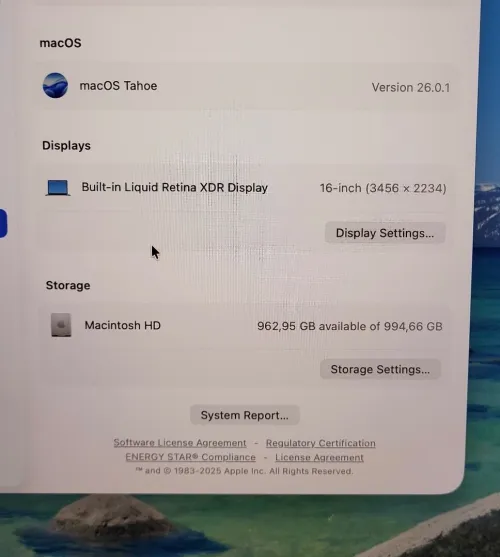Click the Storage section heading

(x=68, y=285)
